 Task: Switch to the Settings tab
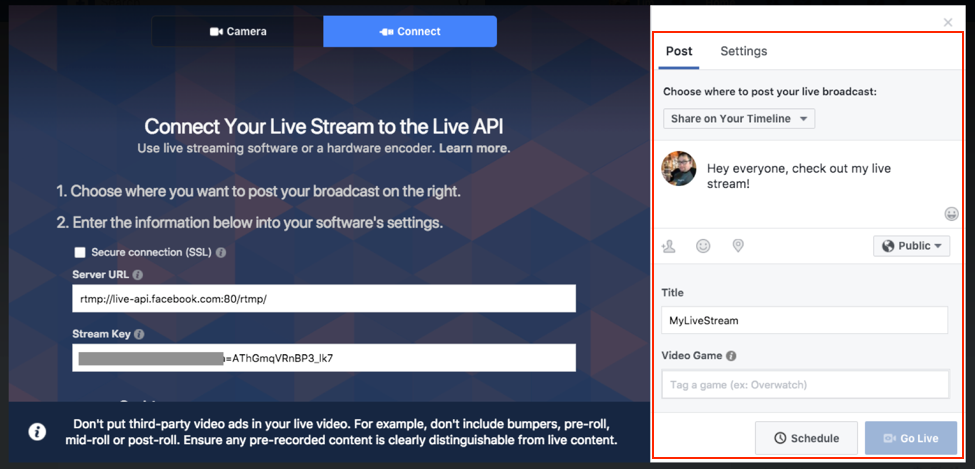744,52
